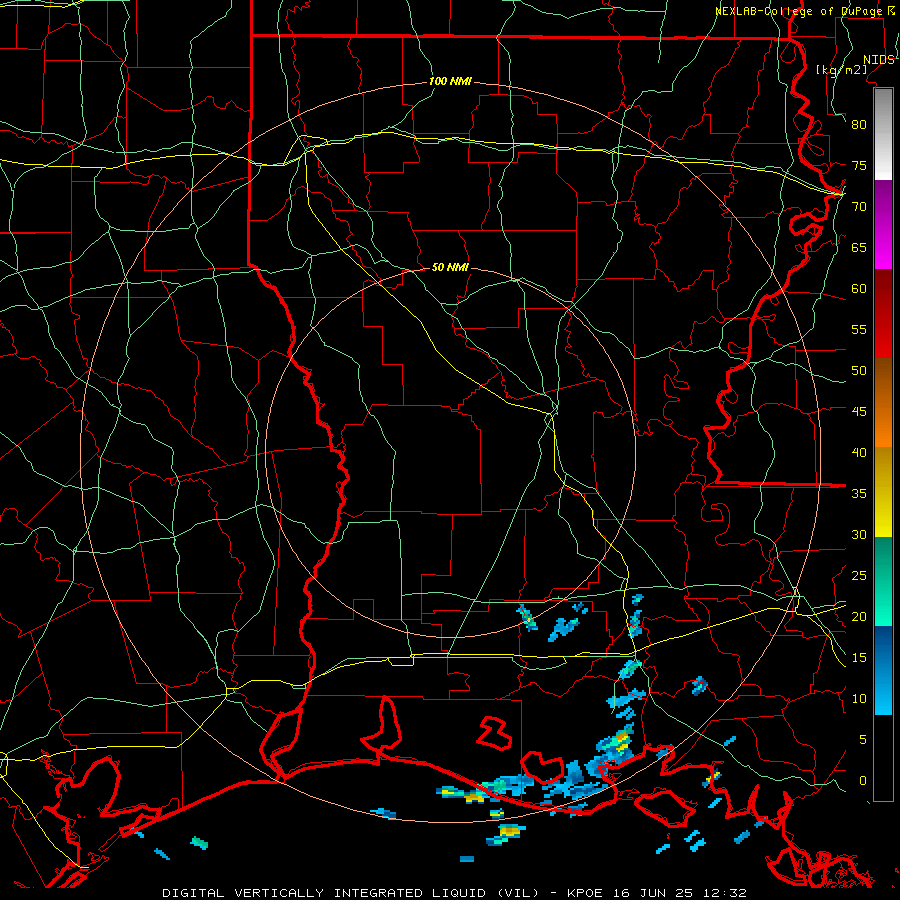Screen dimensions: 900x900
Task: Click the 0 value on VIL scale
Action: [863, 781]
